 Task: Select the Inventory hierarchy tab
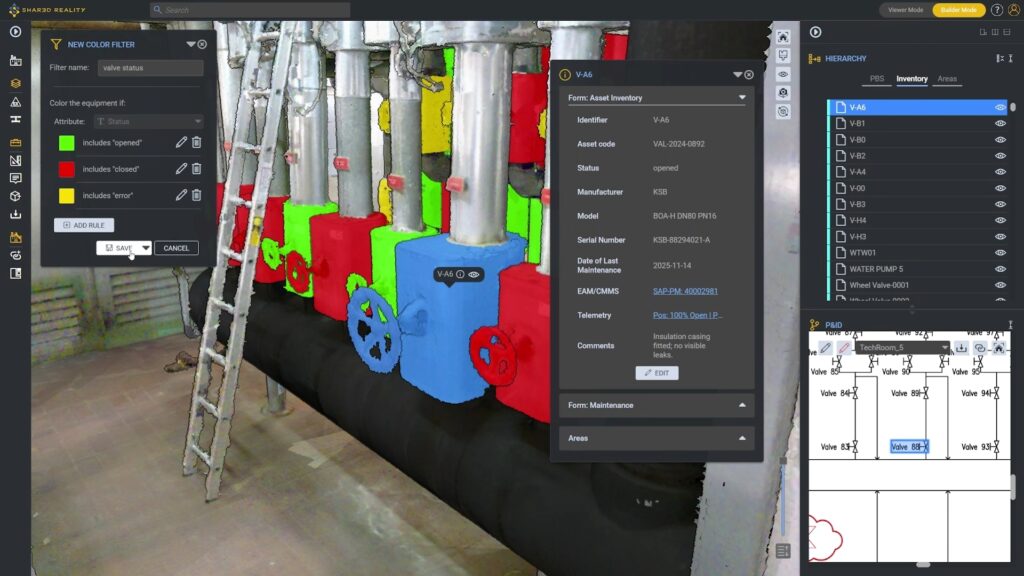tap(912, 78)
